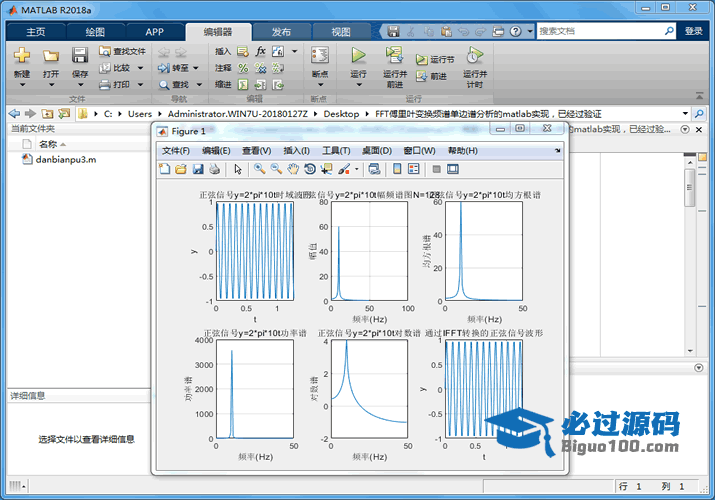Open the 转至 (Go To) dropdown
715x500 pixels.
pyautogui.click(x=196, y=68)
